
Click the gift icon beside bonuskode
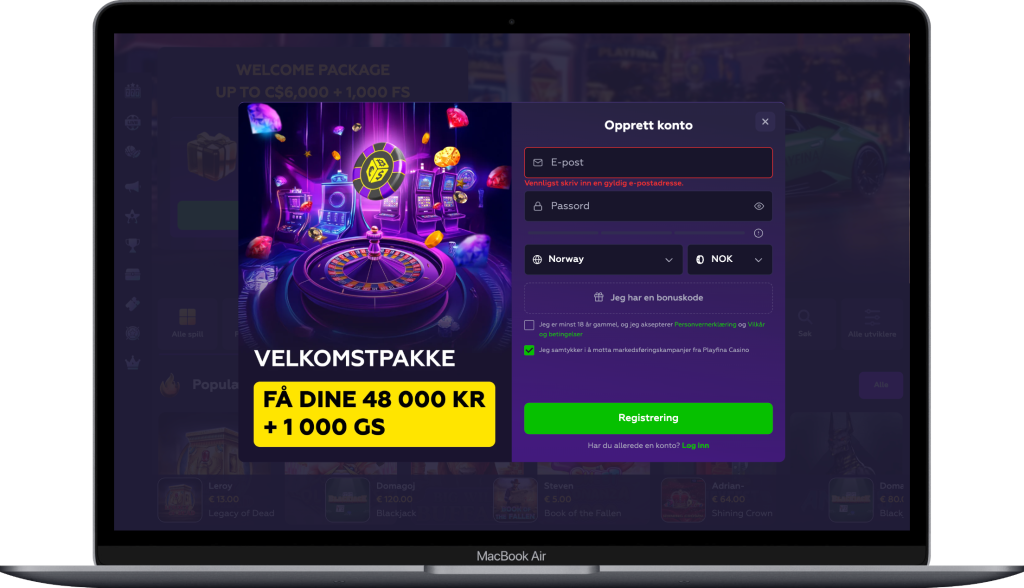[x=598, y=297]
